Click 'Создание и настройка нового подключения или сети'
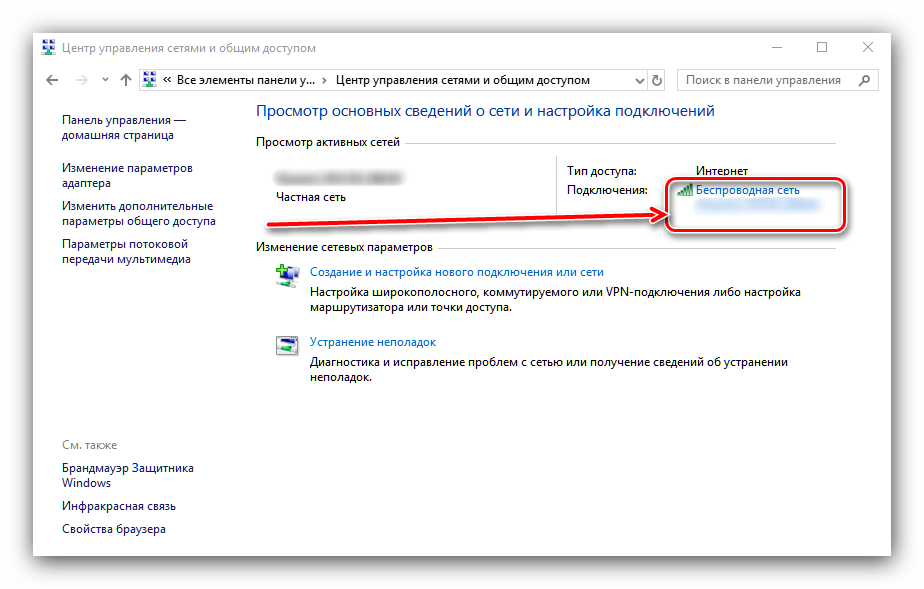The image size is (924, 589). point(457,272)
